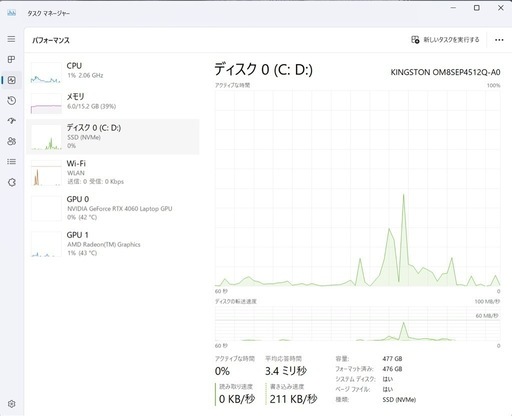This screenshot has height=416, width=512.
Task: Click the disk active time graph
Action: click(x=358, y=188)
